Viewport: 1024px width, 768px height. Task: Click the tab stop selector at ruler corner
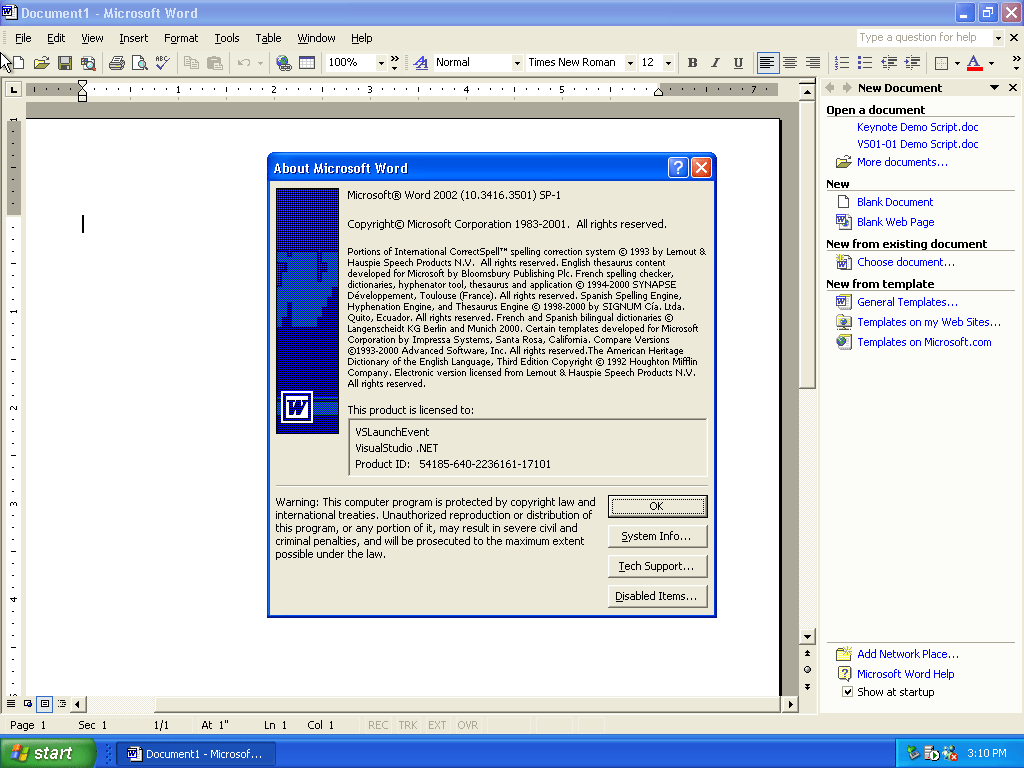click(14, 89)
